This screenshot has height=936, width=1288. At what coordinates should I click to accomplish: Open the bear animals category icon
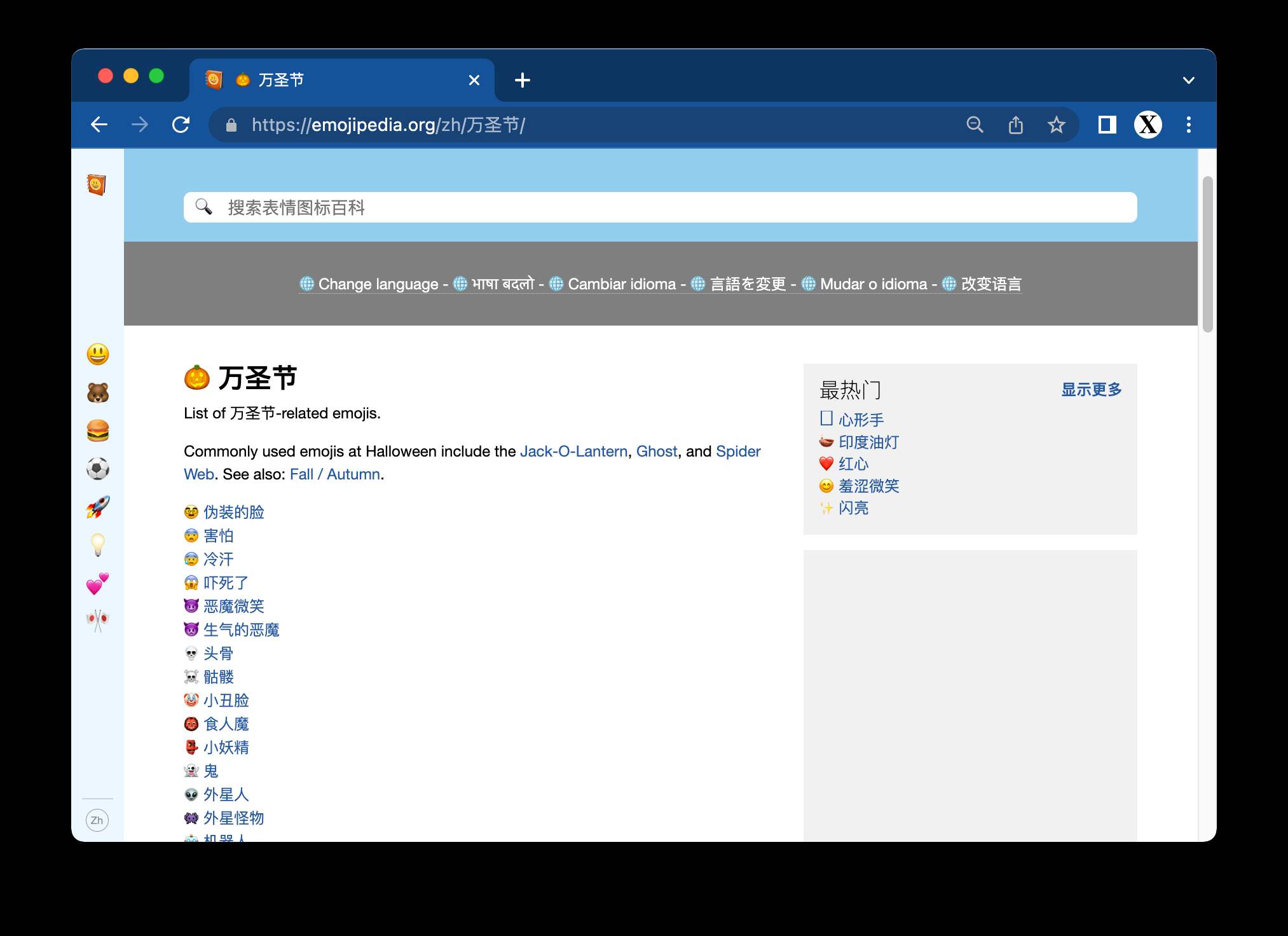point(97,392)
